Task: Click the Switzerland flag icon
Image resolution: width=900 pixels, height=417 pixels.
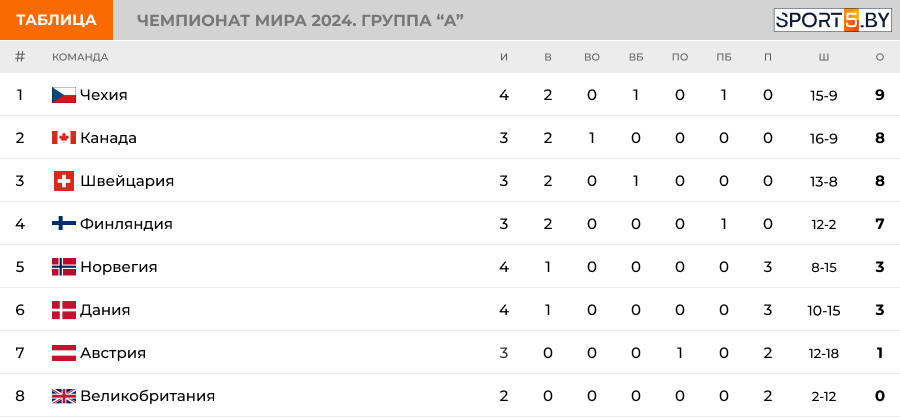Action: [64, 181]
